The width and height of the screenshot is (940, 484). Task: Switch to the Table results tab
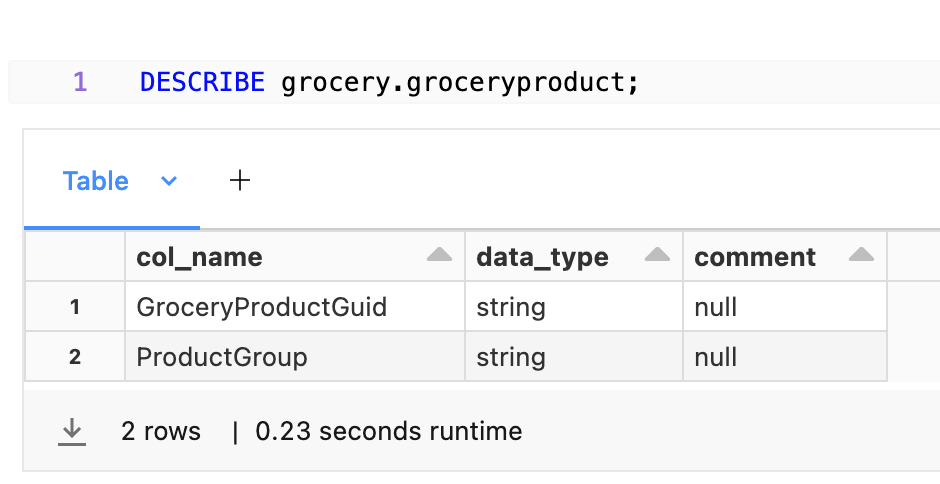pos(96,181)
